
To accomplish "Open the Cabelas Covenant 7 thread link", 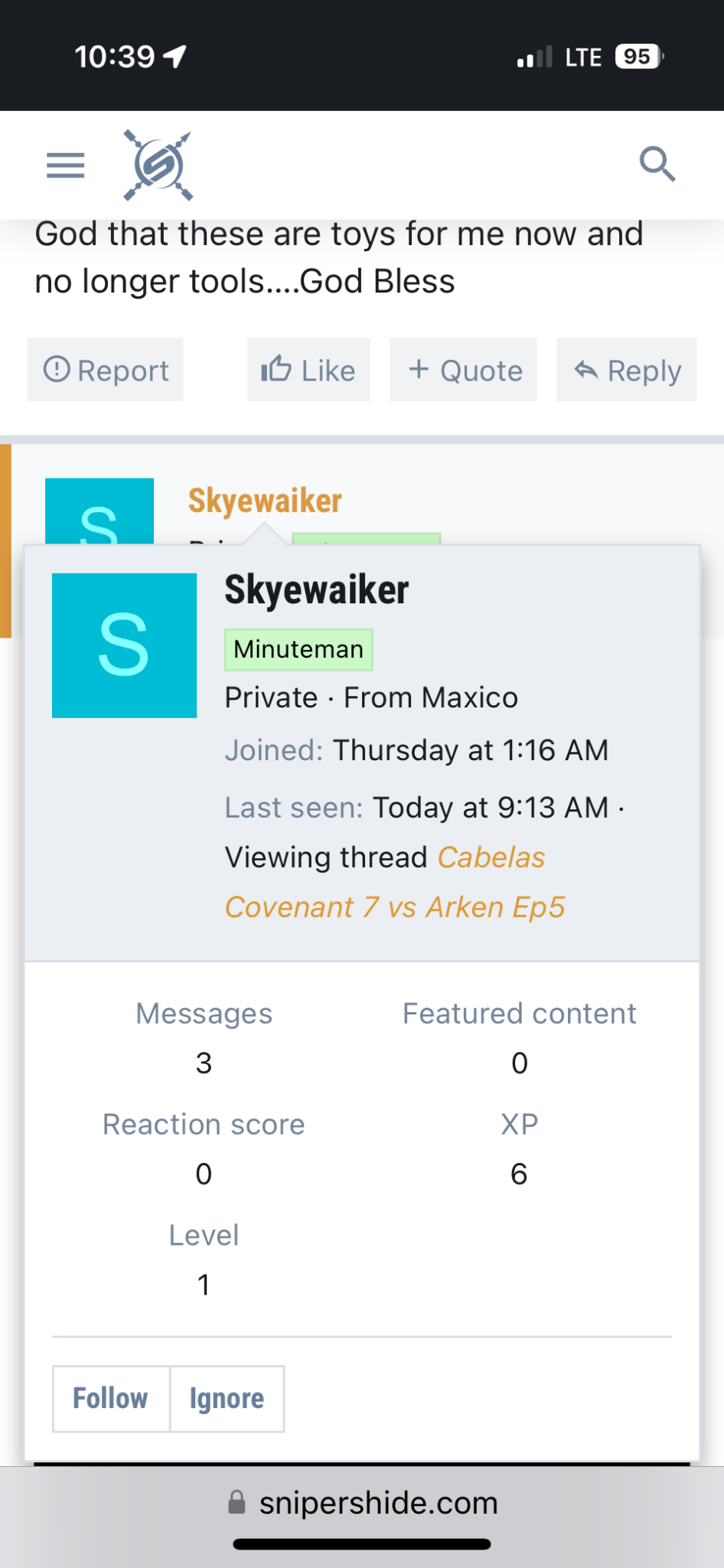I will tap(396, 882).
